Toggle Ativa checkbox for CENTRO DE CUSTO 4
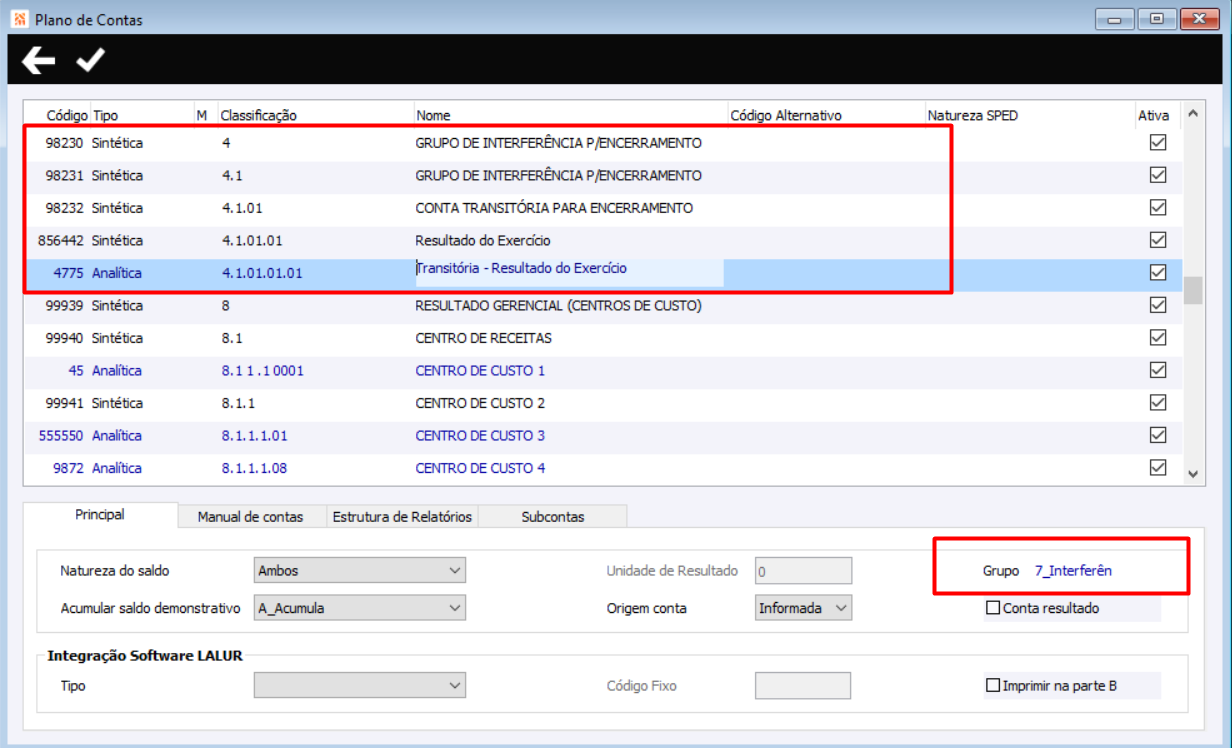The height and width of the screenshot is (748, 1232). pos(1158,468)
